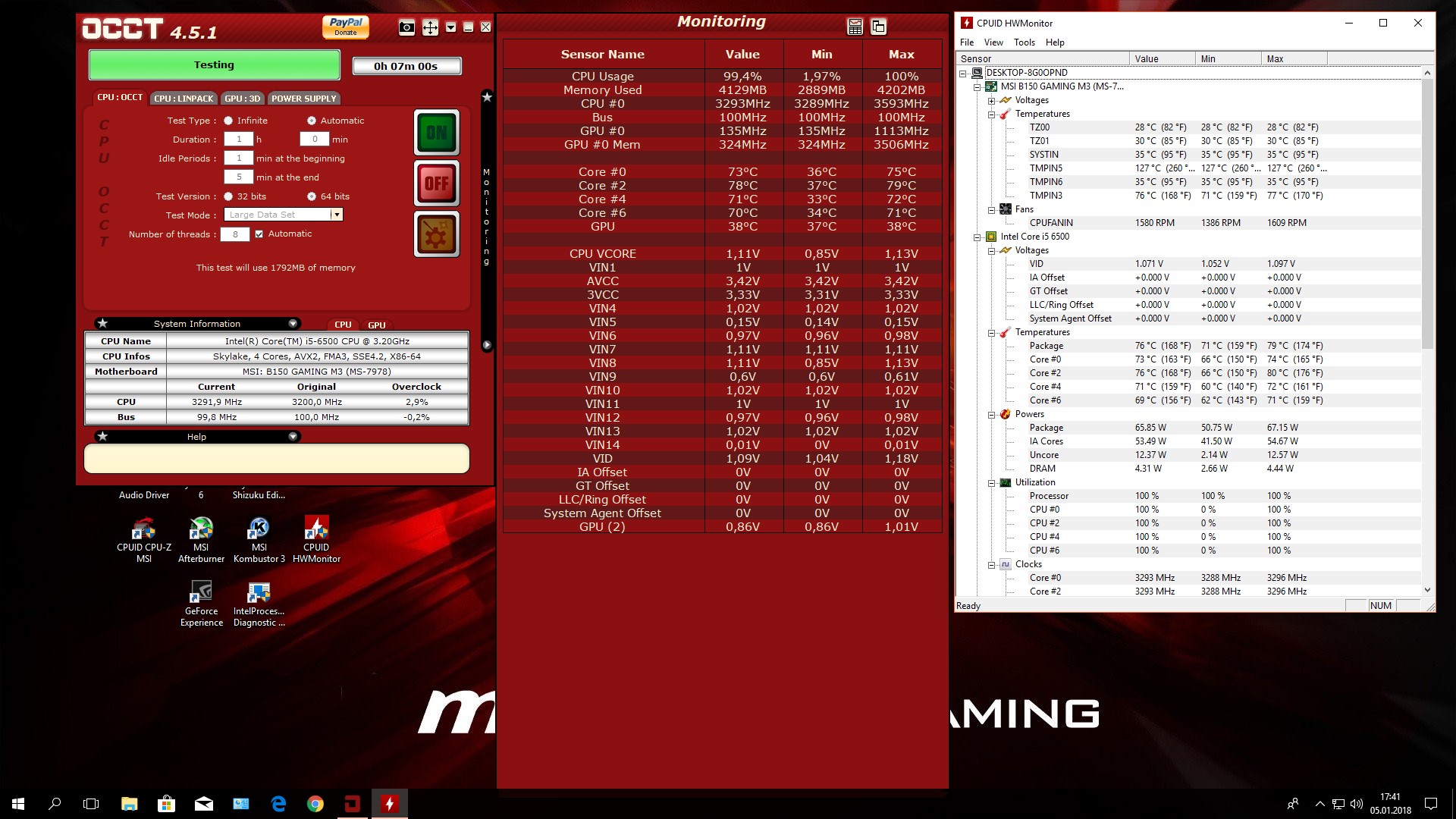Select the 32 bits test version
This screenshot has width=1456, height=819.
228,196
